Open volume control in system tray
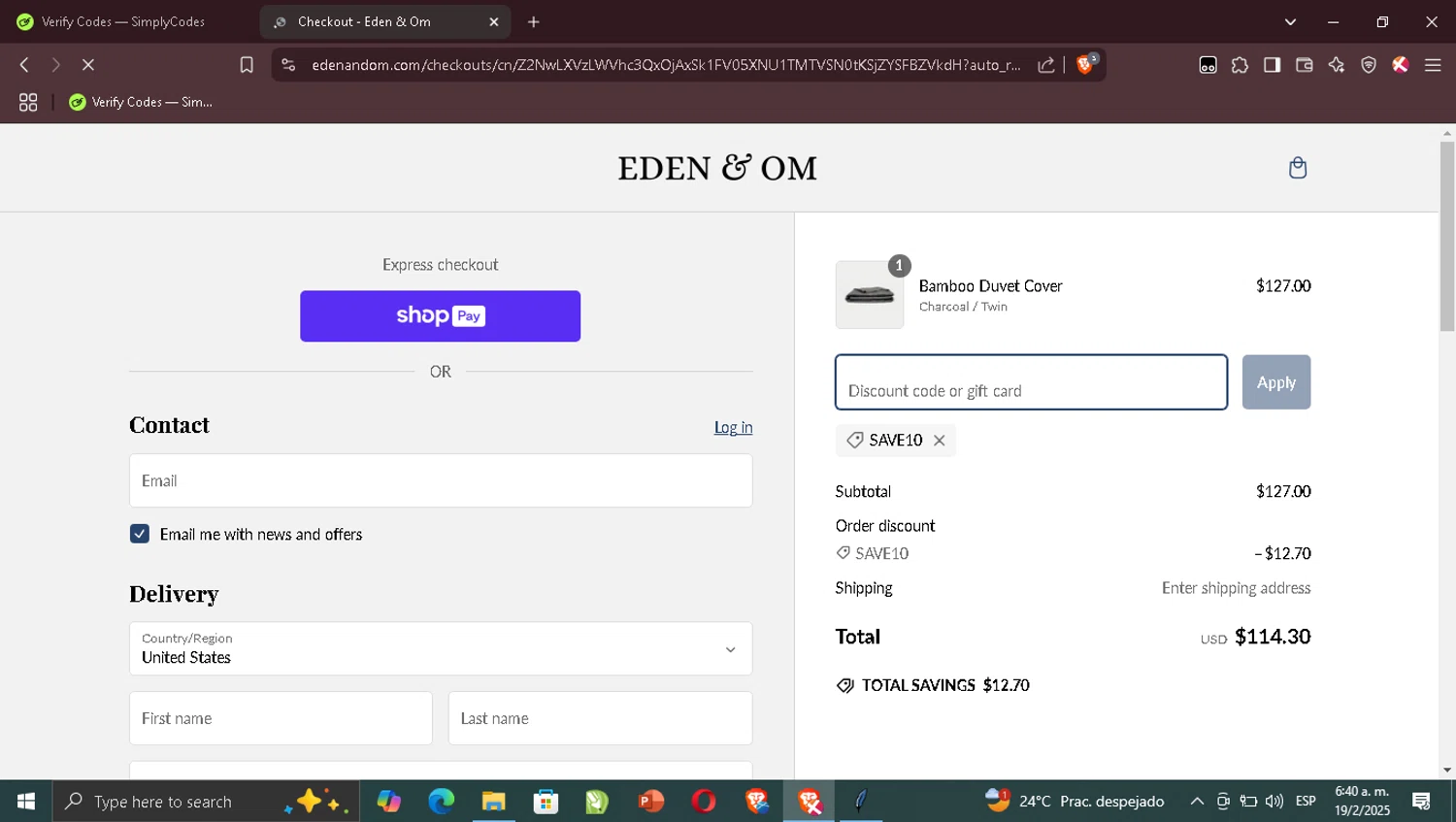 point(1274,801)
